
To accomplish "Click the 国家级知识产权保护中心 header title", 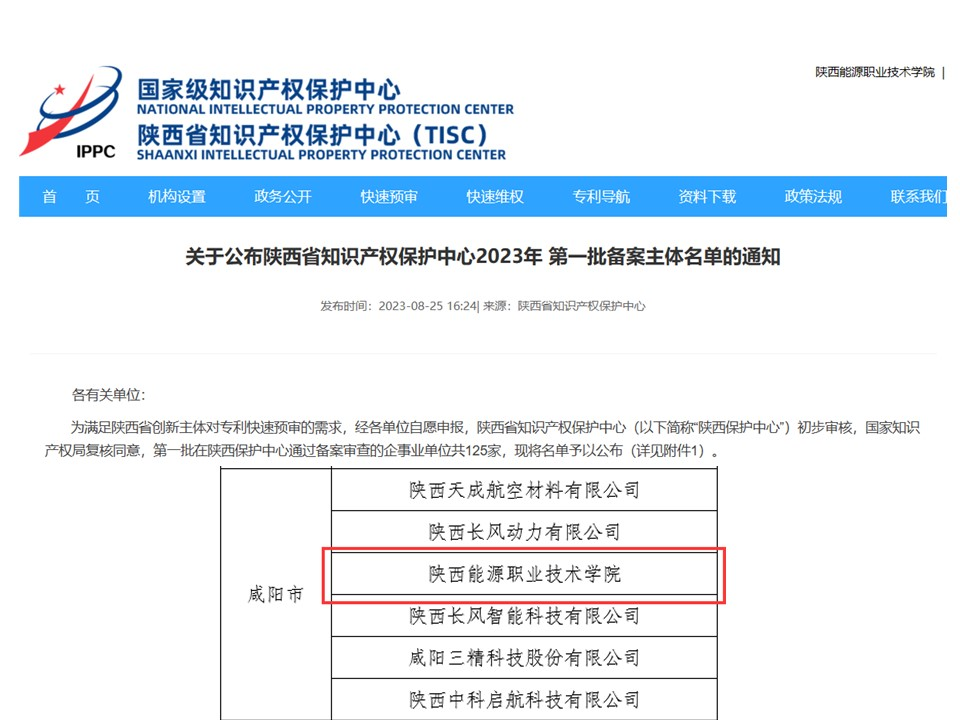I will 268,89.
